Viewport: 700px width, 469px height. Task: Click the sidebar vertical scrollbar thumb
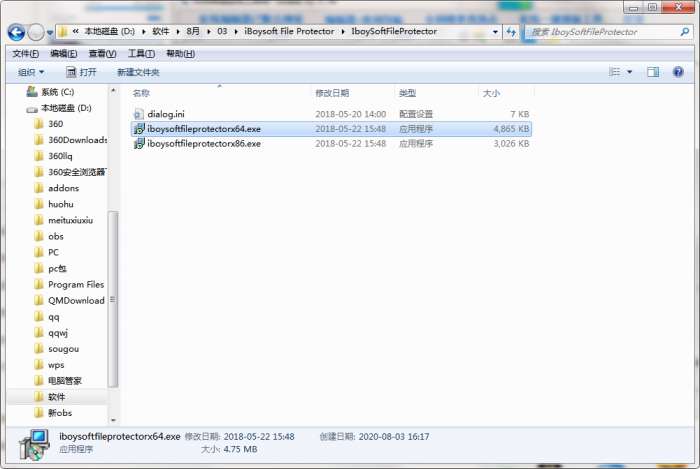click(x=113, y=299)
